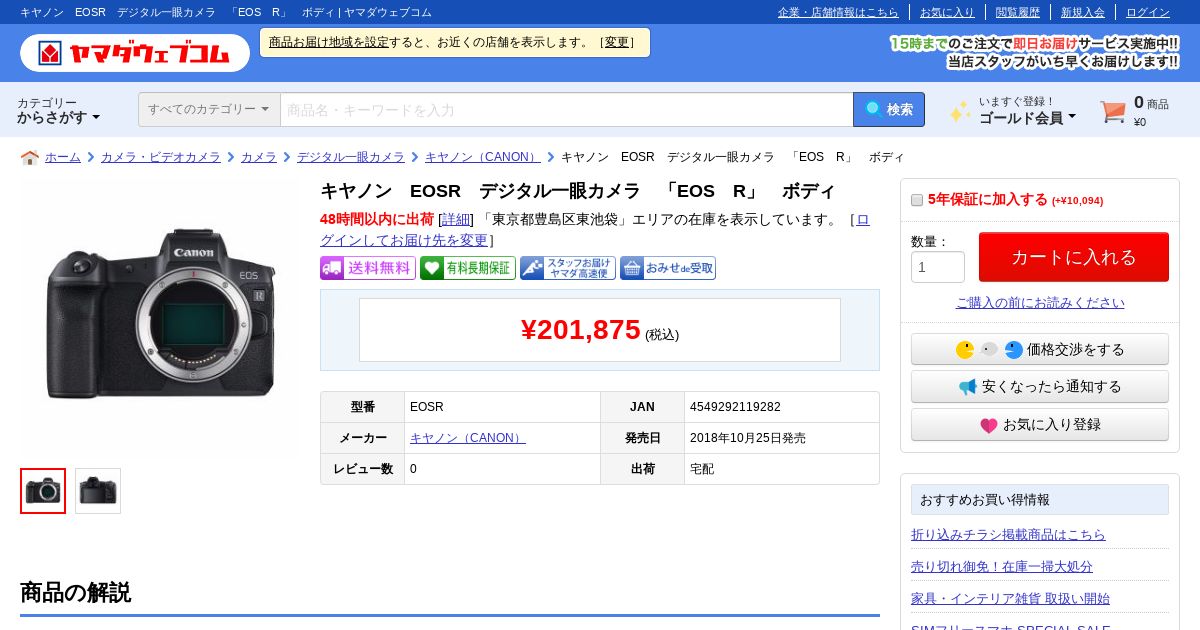Open 閲覧履歴 browsing history link
Image resolution: width=1200 pixels, height=630 pixels.
(x=1018, y=12)
